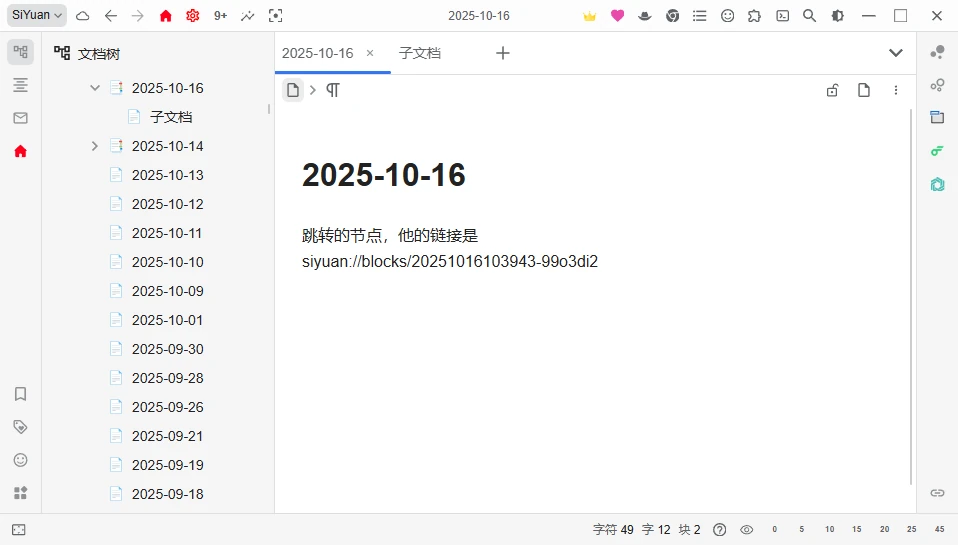The image size is (958, 545).
Task: Open document 2025-10-09 in file tree
Action: (167, 291)
